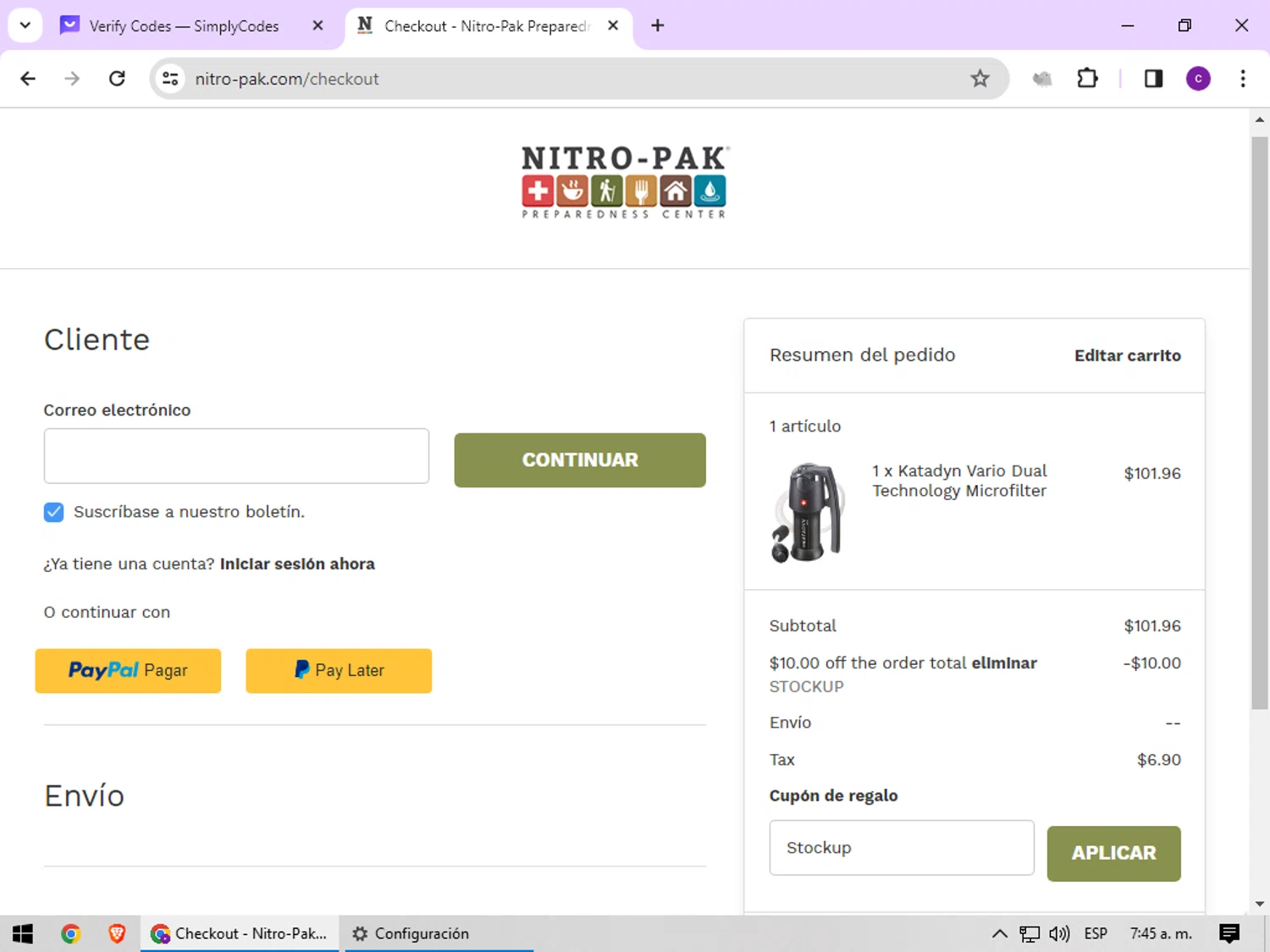1270x952 pixels.
Task: Open the volume speaker tray icon
Action: click(x=1059, y=933)
